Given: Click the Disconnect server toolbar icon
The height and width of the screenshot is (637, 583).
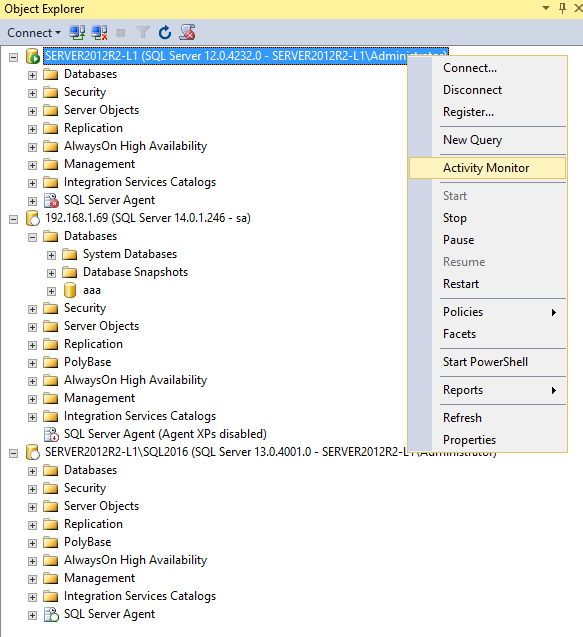Looking at the screenshot, I should point(100,32).
